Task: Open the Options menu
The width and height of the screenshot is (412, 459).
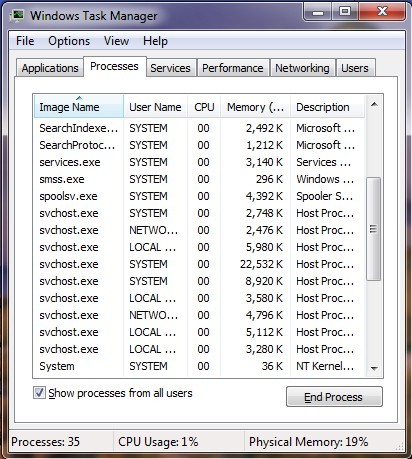Action: tap(69, 41)
